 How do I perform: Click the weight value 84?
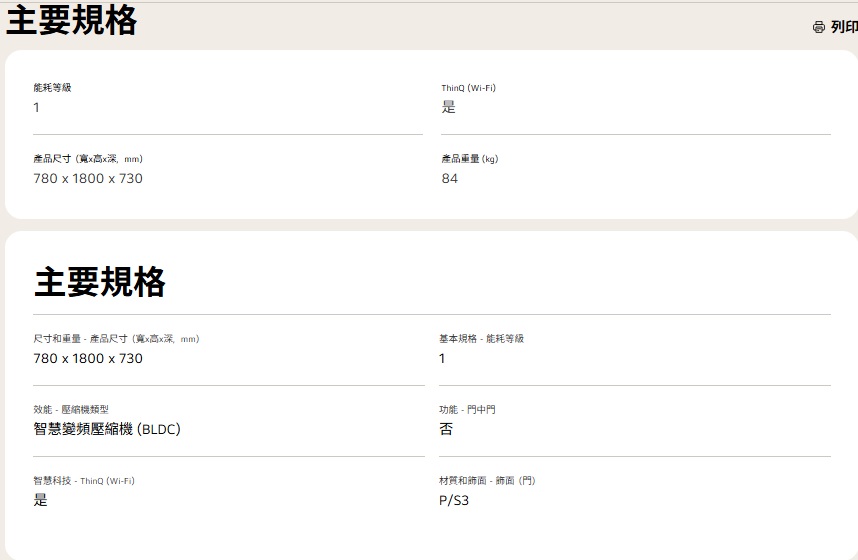pos(449,178)
